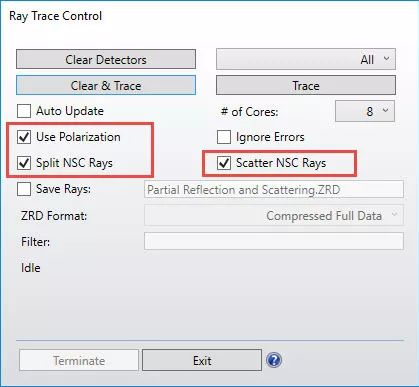
Task: Uncheck Use Polarization
Action: point(24,137)
